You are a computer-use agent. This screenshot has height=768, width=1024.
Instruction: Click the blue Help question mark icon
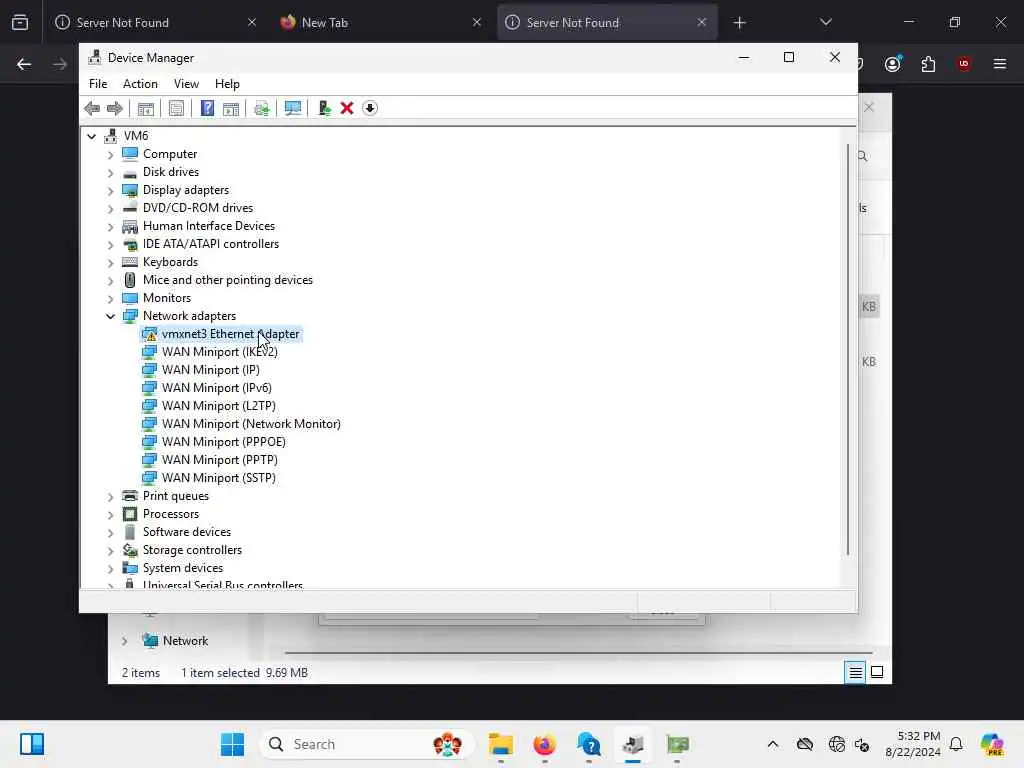pos(207,108)
